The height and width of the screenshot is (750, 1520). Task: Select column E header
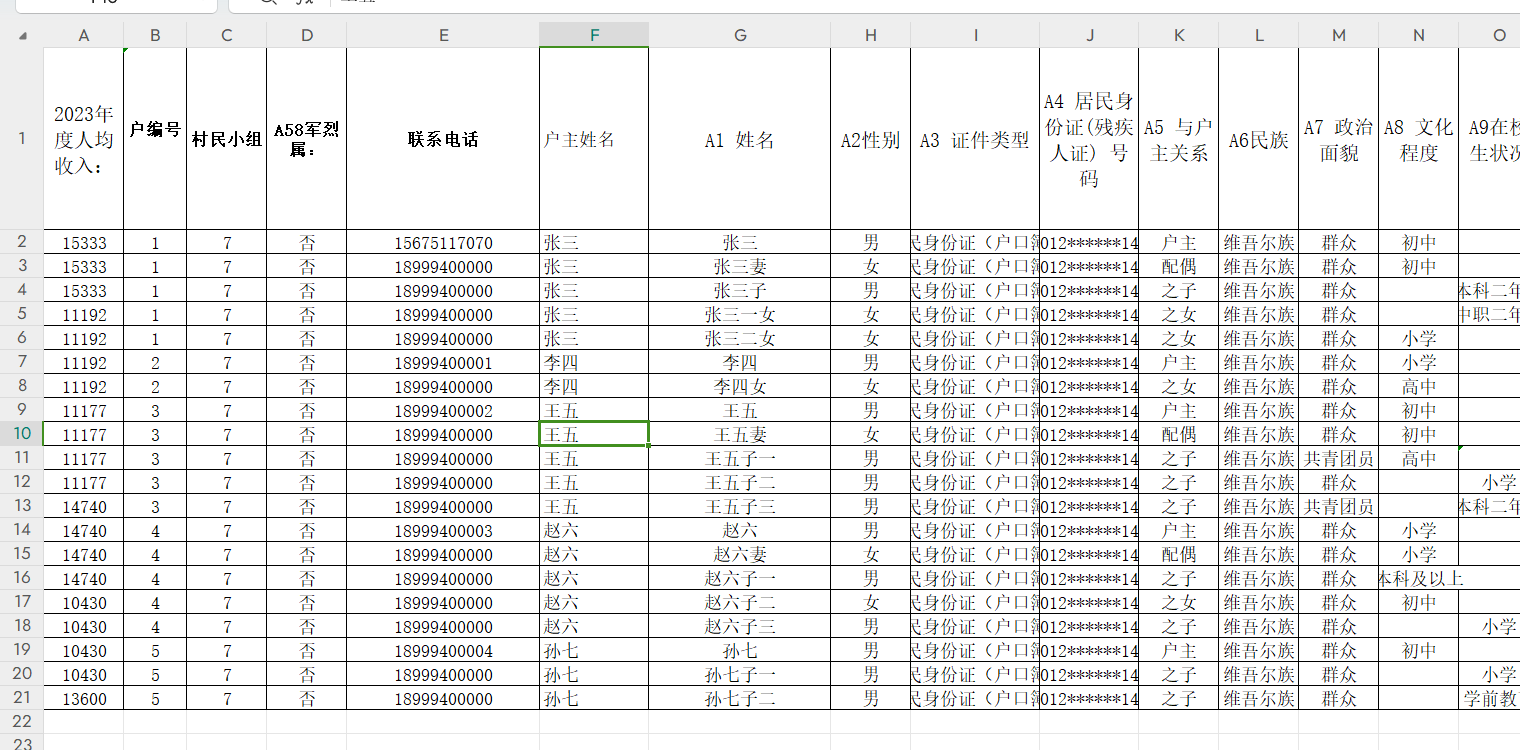tap(443, 35)
